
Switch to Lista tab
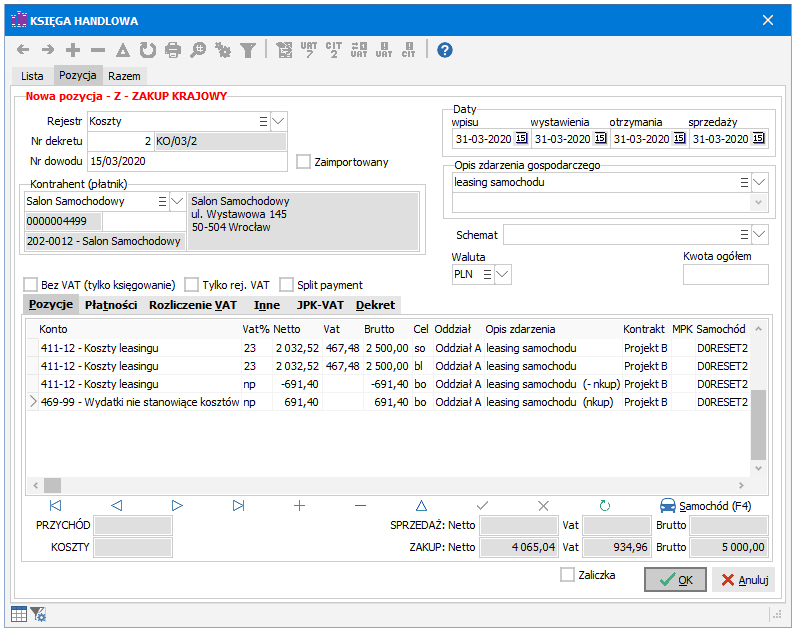[32, 76]
